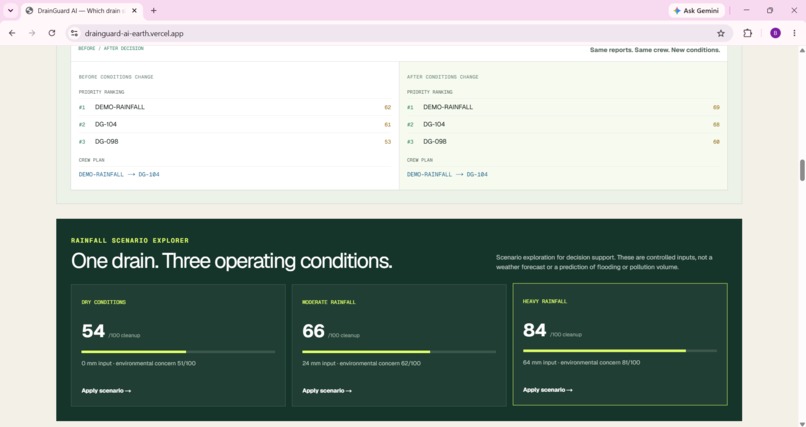Select 'Before / After Decision' header label
806x427 pixels.
coord(111,48)
